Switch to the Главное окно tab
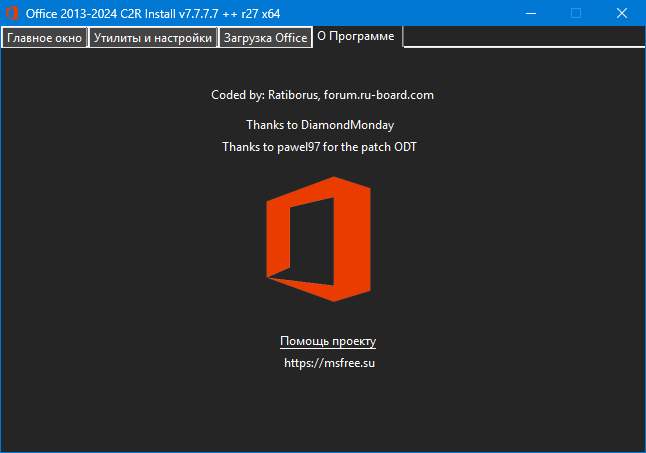The image size is (646, 453). pos(44,38)
